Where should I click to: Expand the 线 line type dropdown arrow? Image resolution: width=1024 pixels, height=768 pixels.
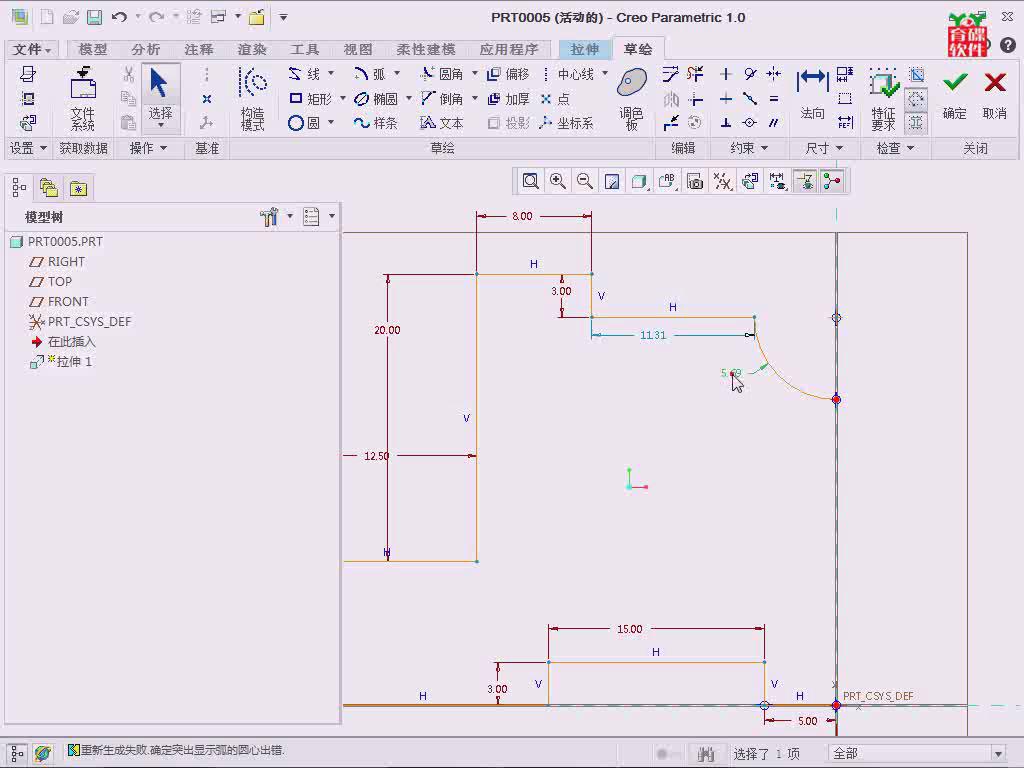[x=331, y=73]
